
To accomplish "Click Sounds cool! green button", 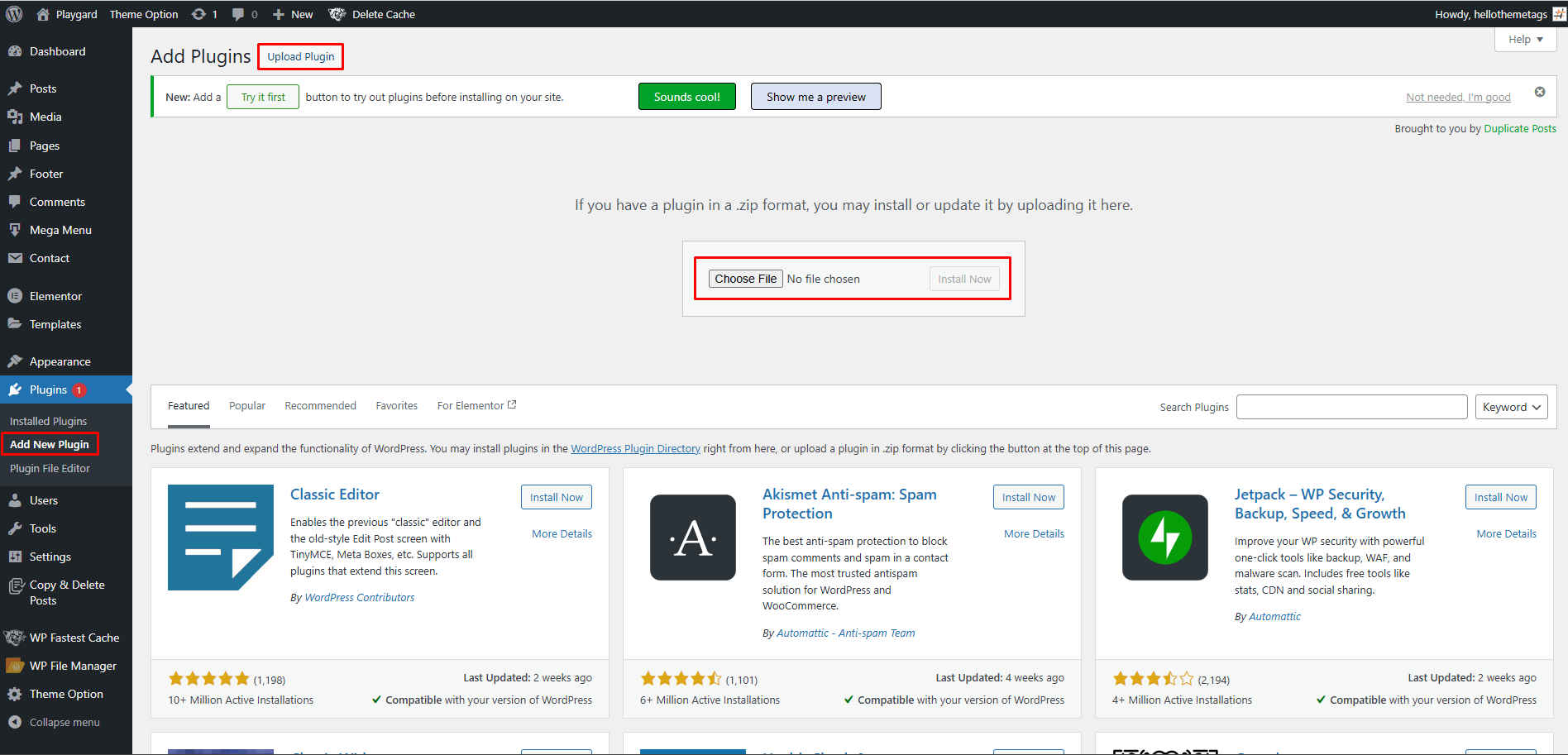I will [x=687, y=97].
